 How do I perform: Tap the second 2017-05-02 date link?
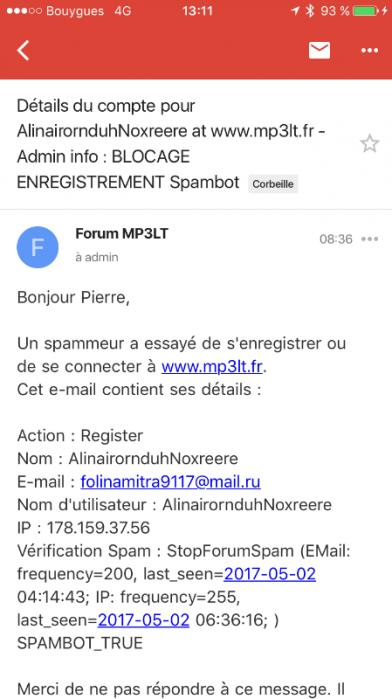[x=144, y=620]
